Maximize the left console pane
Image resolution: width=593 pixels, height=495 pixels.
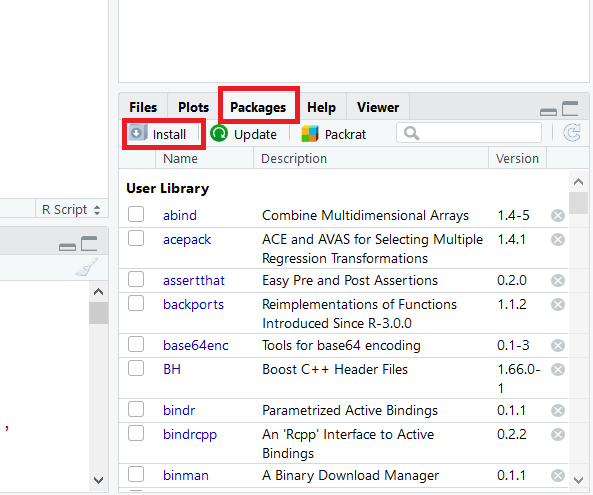coord(89,244)
